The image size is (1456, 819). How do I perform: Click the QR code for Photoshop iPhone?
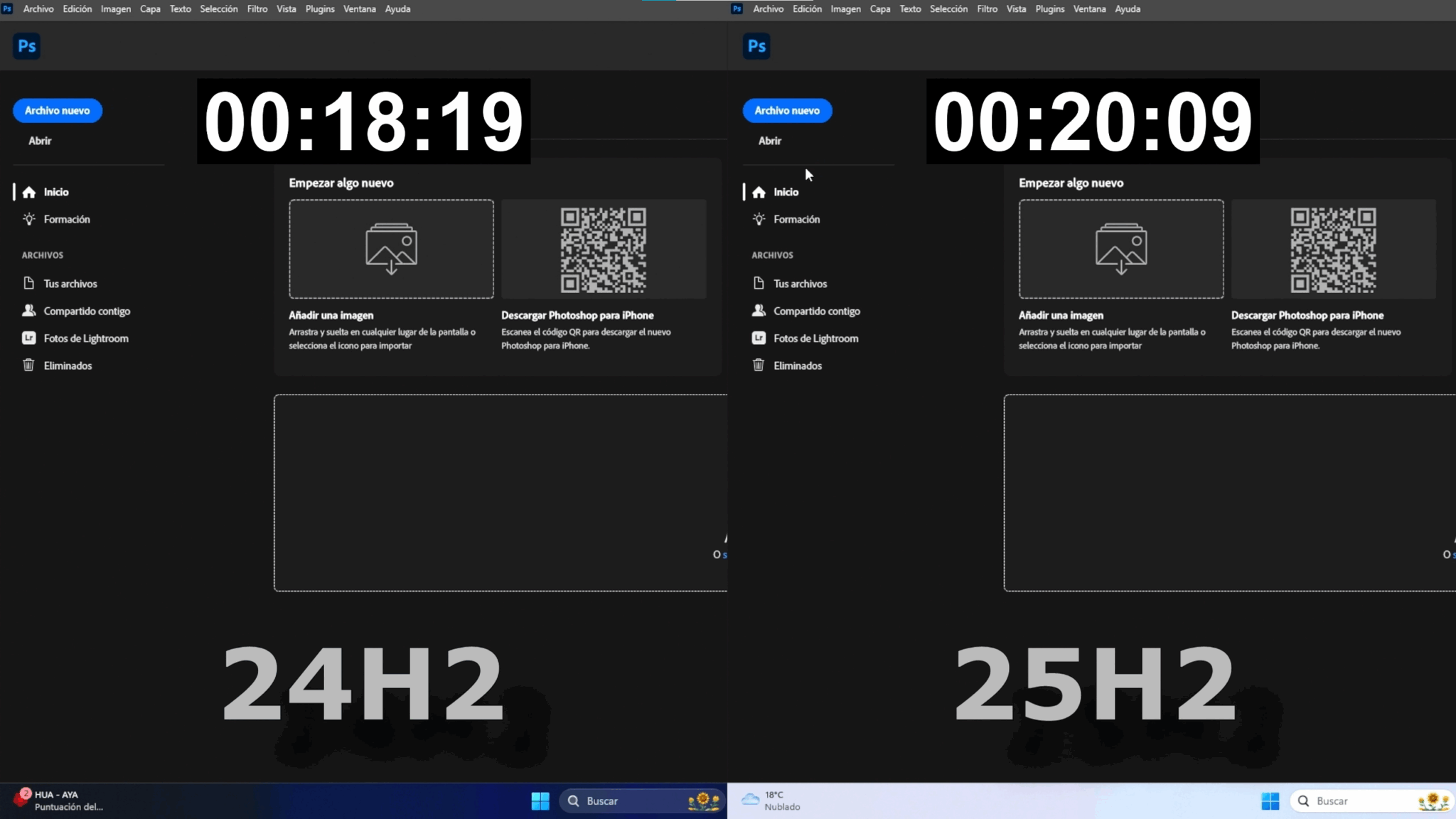603,249
